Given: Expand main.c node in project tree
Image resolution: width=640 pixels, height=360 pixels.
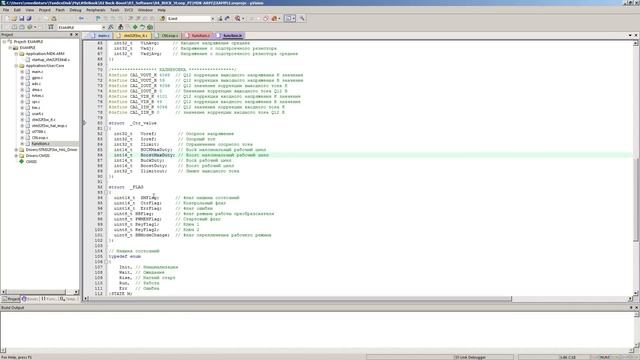Looking at the screenshot, I should [x=22, y=71].
